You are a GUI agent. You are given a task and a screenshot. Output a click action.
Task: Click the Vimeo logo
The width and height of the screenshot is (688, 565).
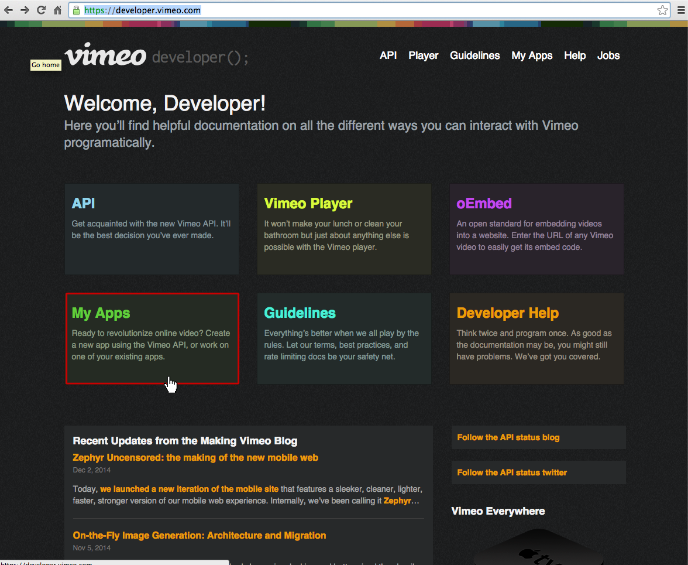click(x=105, y=55)
